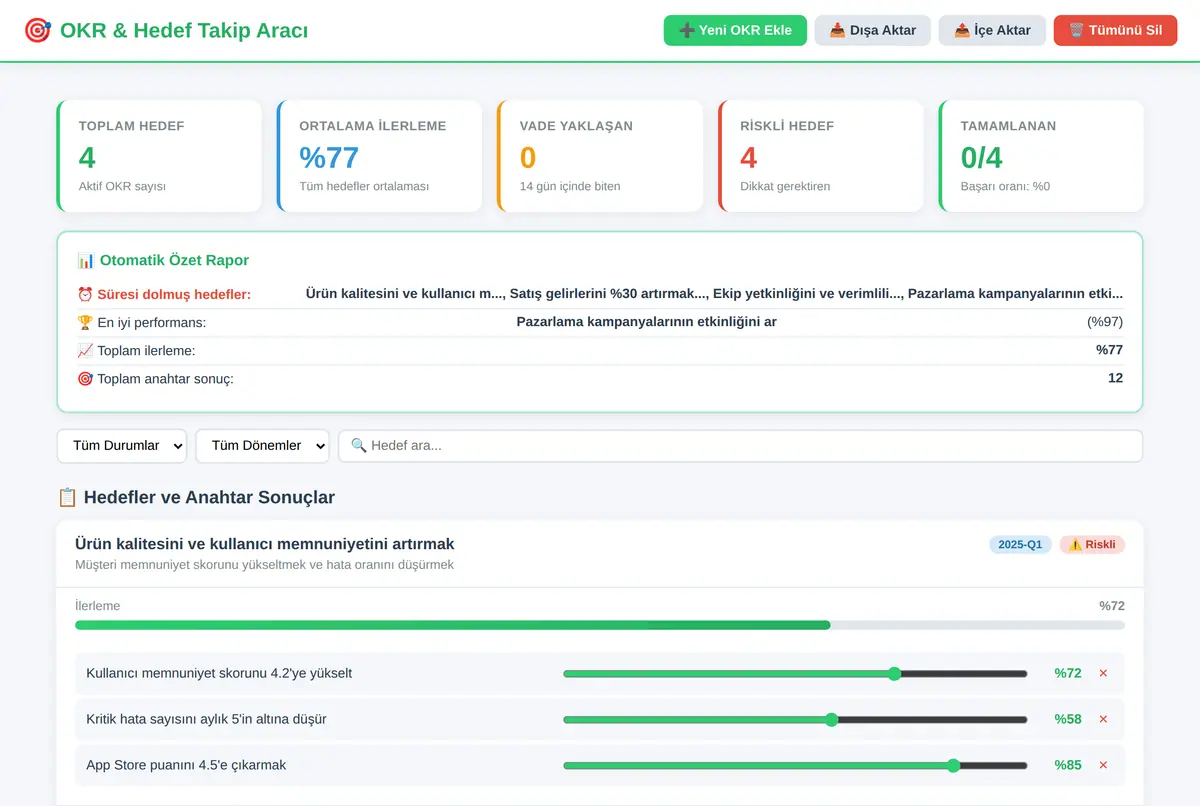Click the Tamamlanan summary card
This screenshot has width=1200, height=806.
(x=1041, y=156)
